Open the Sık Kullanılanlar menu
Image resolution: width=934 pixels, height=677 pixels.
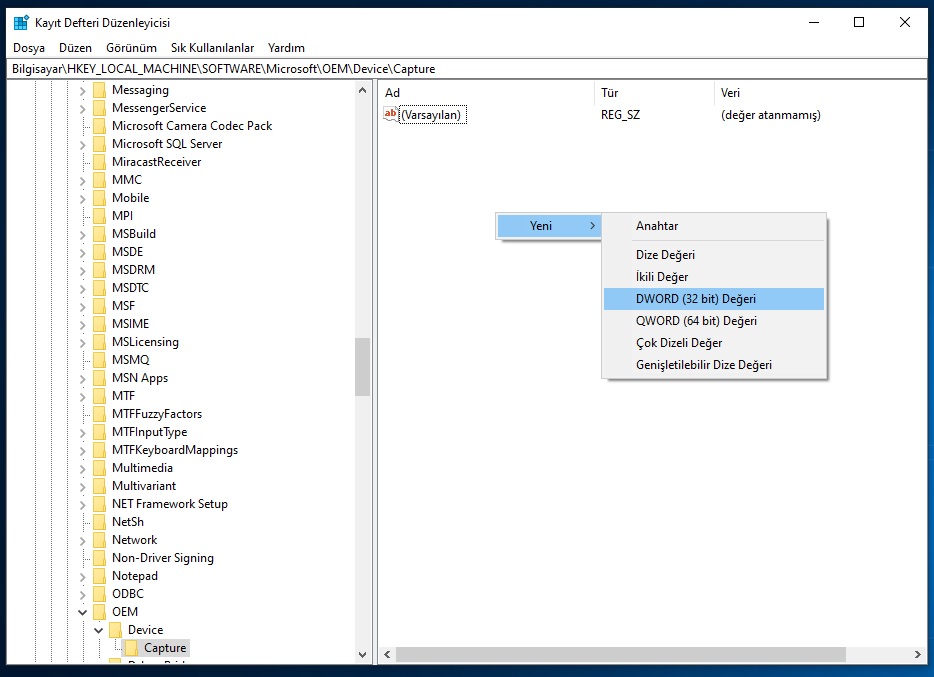212,48
